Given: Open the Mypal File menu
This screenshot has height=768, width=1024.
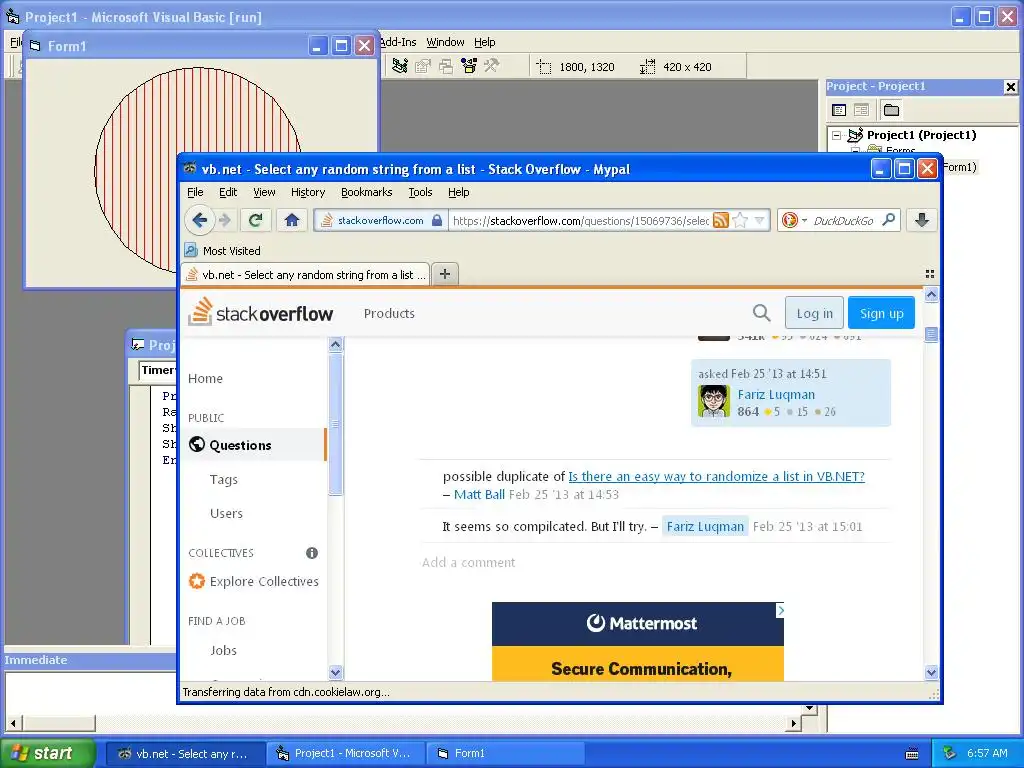Looking at the screenshot, I should (x=195, y=192).
